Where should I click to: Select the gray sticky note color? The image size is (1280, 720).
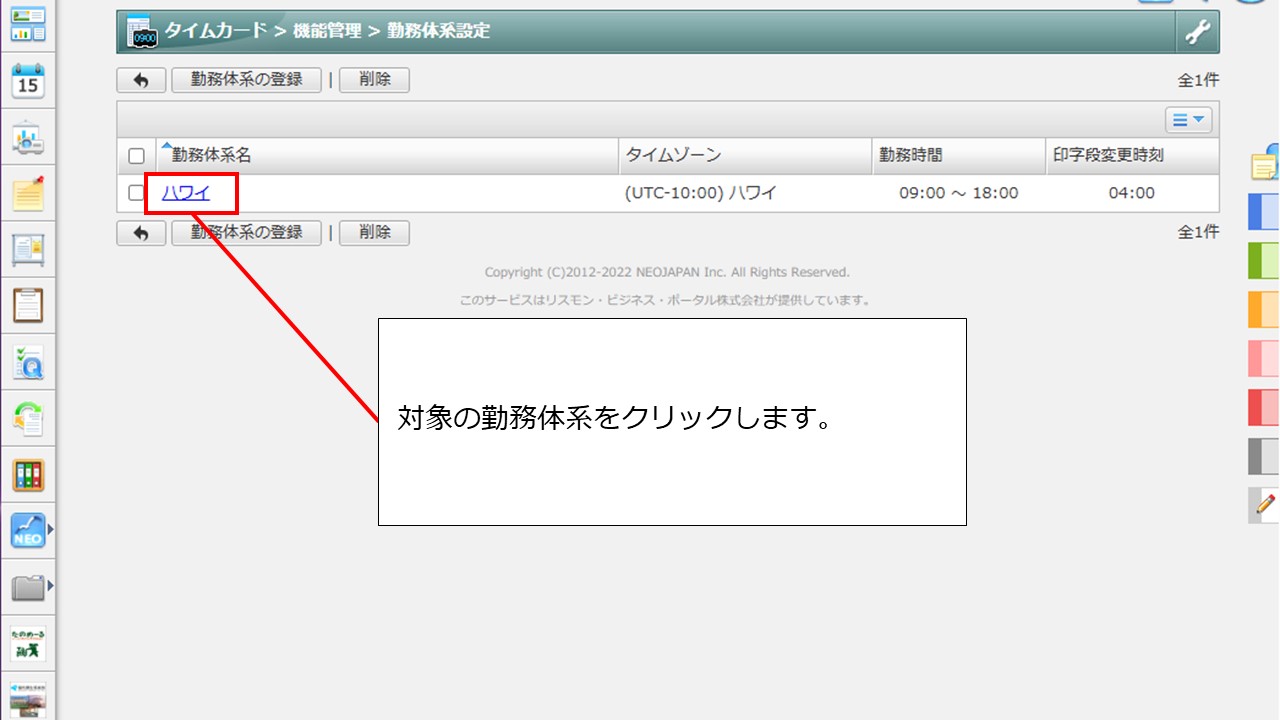pyautogui.click(x=1264, y=456)
